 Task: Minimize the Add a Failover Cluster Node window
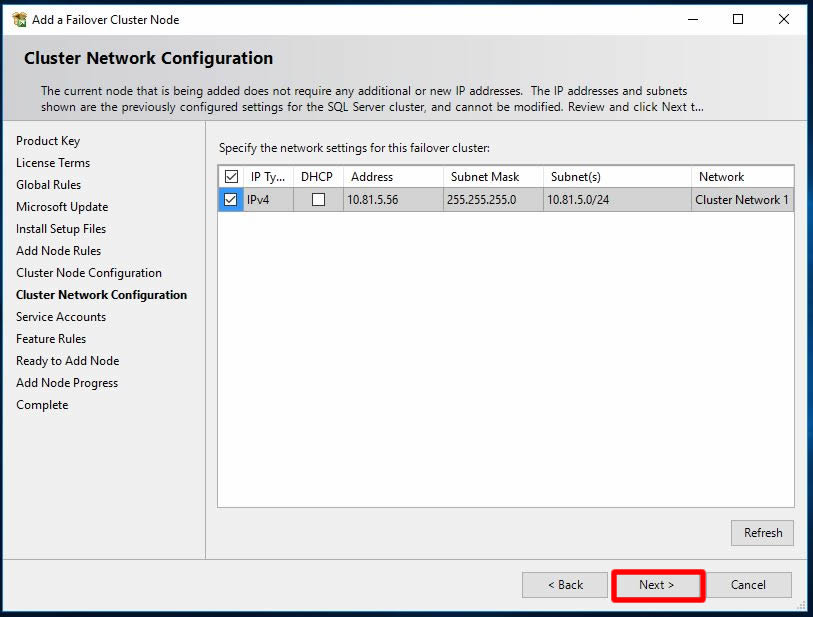coord(692,19)
